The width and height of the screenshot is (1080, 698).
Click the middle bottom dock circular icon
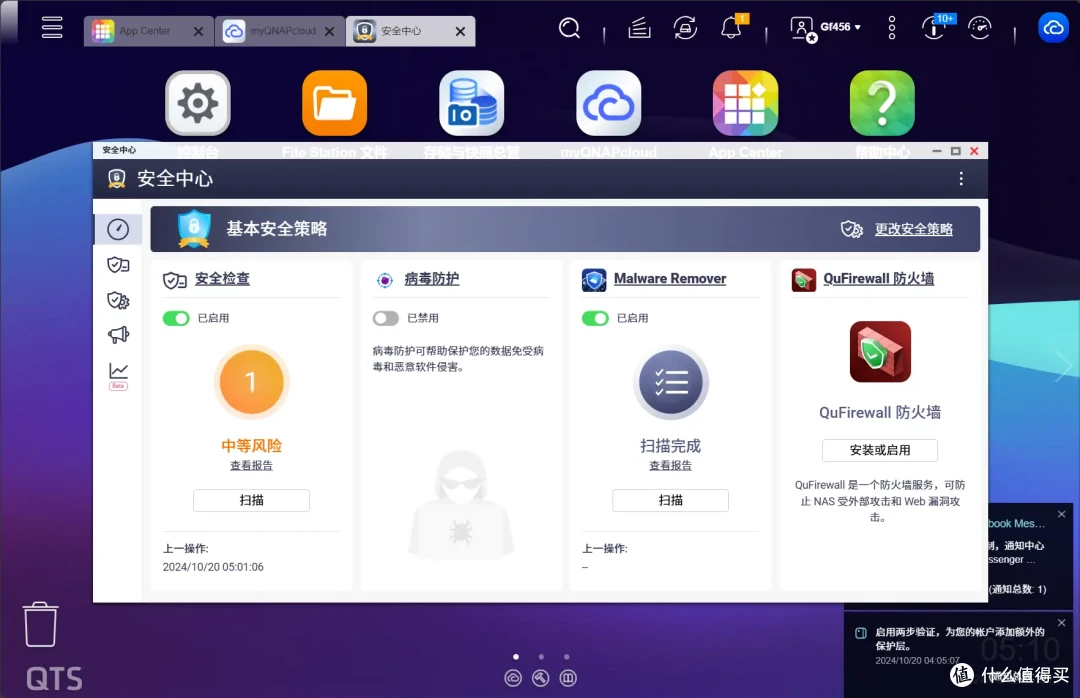(x=541, y=678)
